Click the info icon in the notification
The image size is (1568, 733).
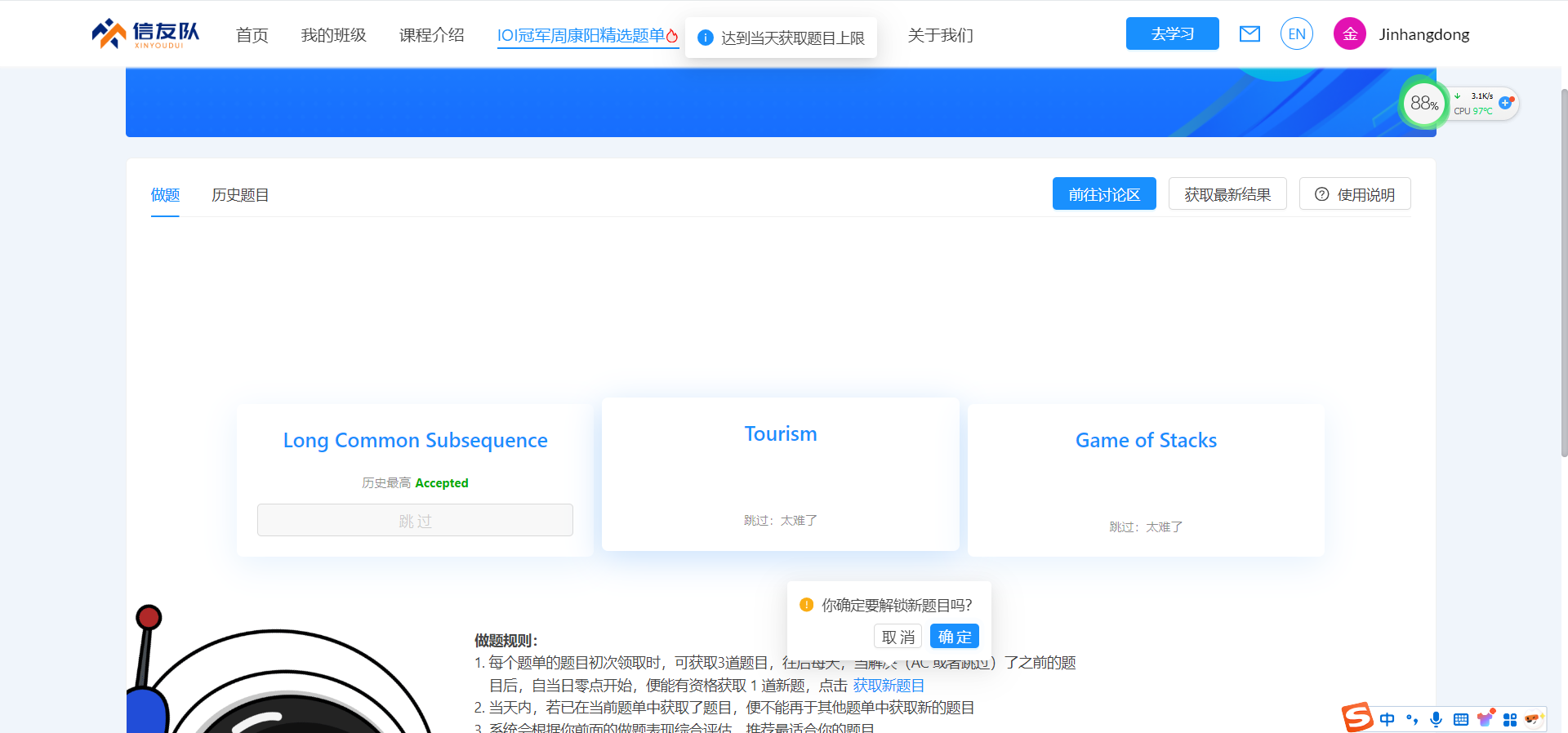click(x=706, y=38)
